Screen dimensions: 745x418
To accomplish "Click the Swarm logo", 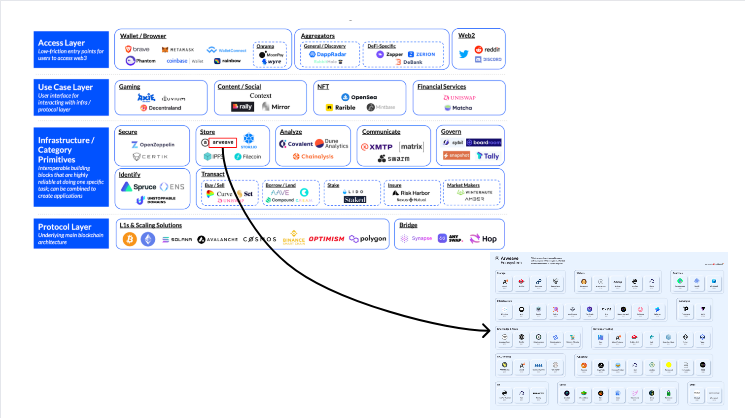I will (x=393, y=158).
